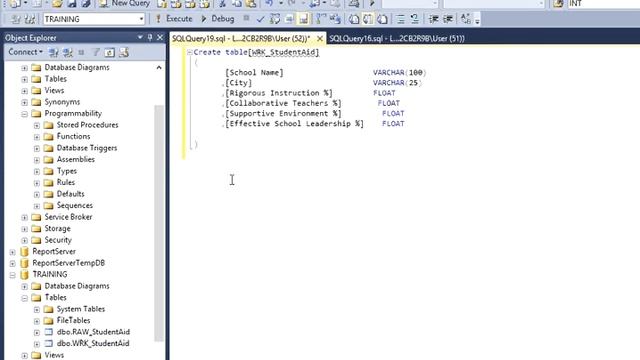Click the TRAINING database cylinder icon
Viewport: 640px width, 360px height.
24,274
